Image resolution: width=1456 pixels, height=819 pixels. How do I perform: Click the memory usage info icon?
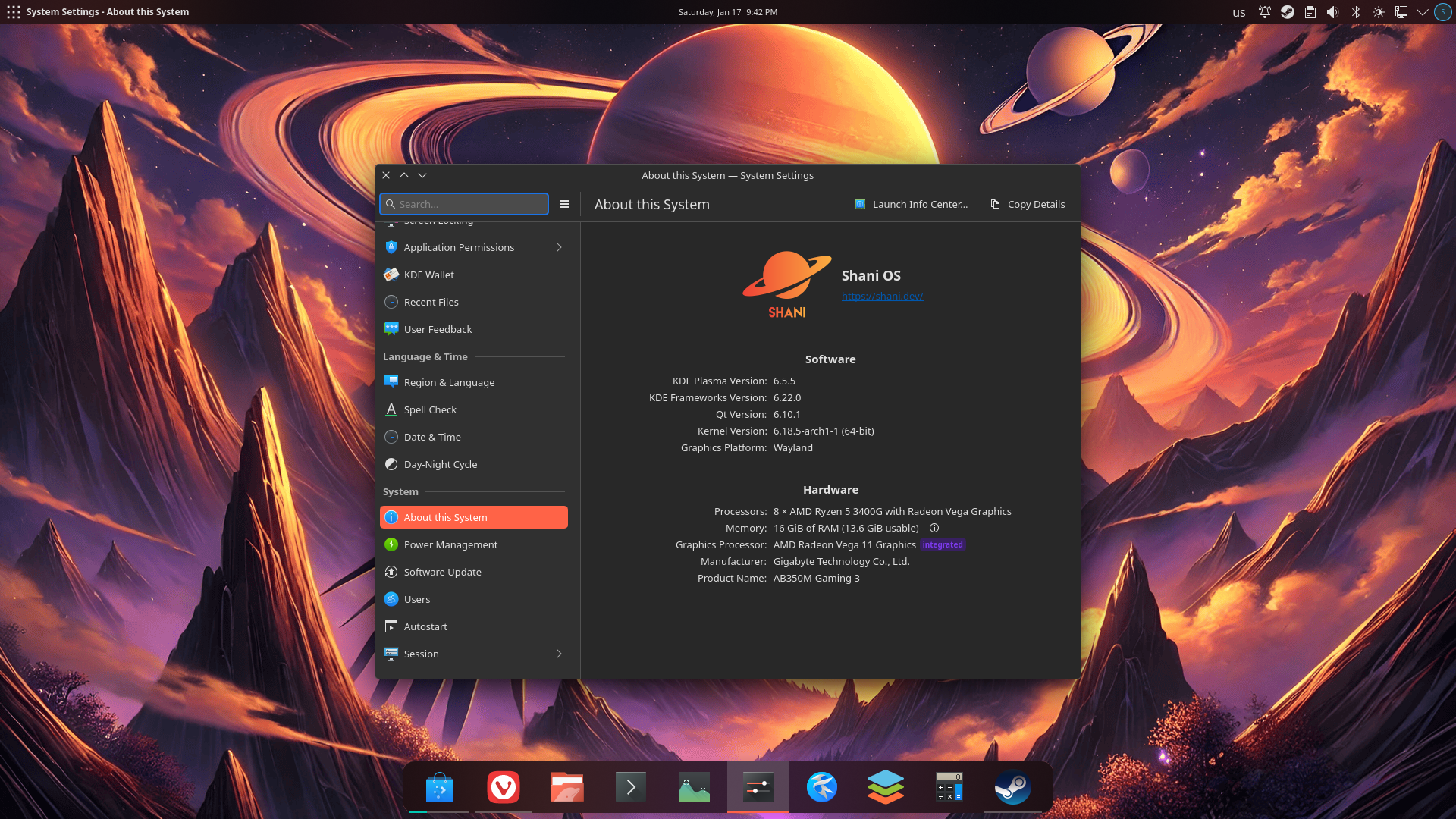[x=934, y=528]
